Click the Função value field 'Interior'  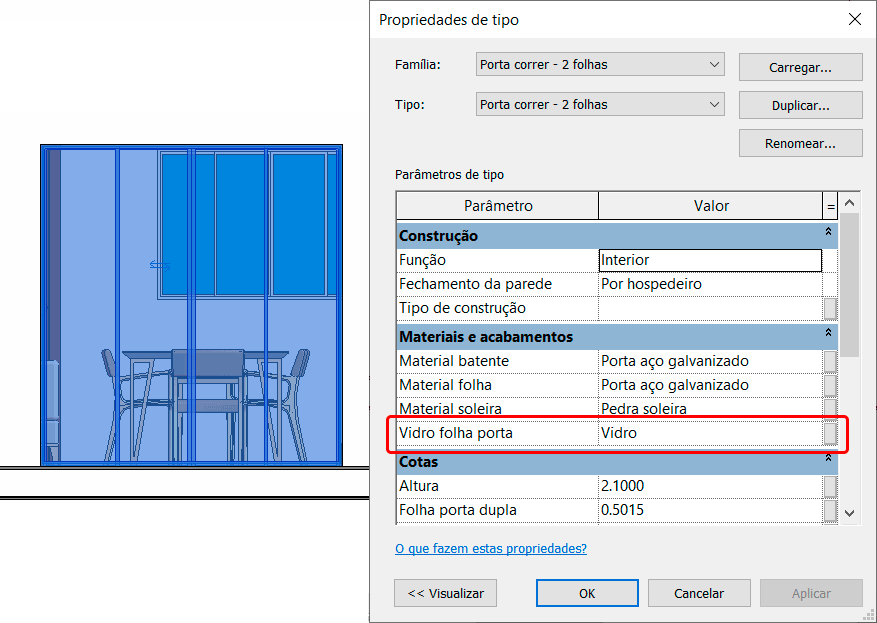tap(709, 260)
